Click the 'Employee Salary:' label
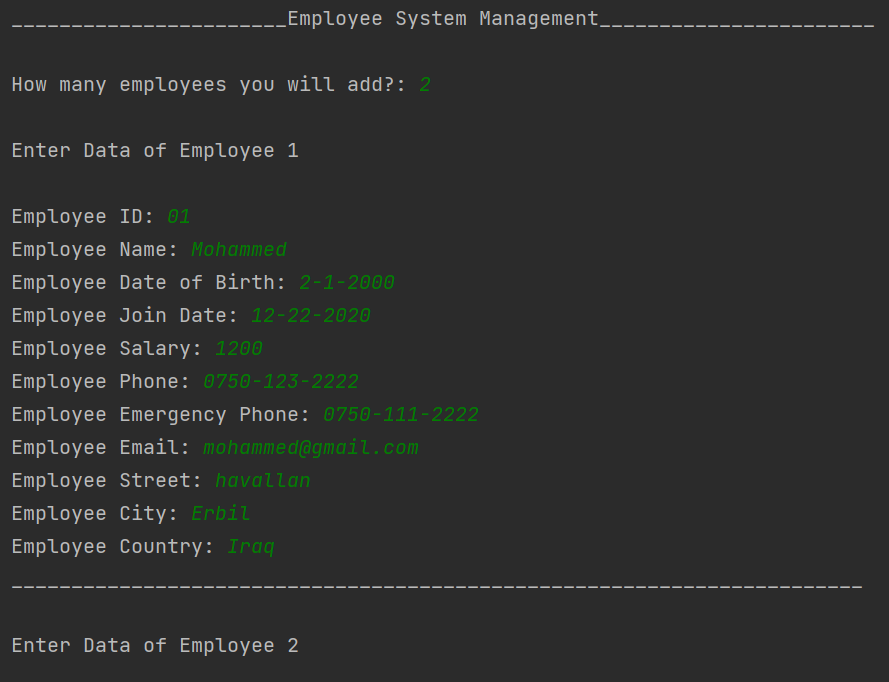 tap(107, 348)
